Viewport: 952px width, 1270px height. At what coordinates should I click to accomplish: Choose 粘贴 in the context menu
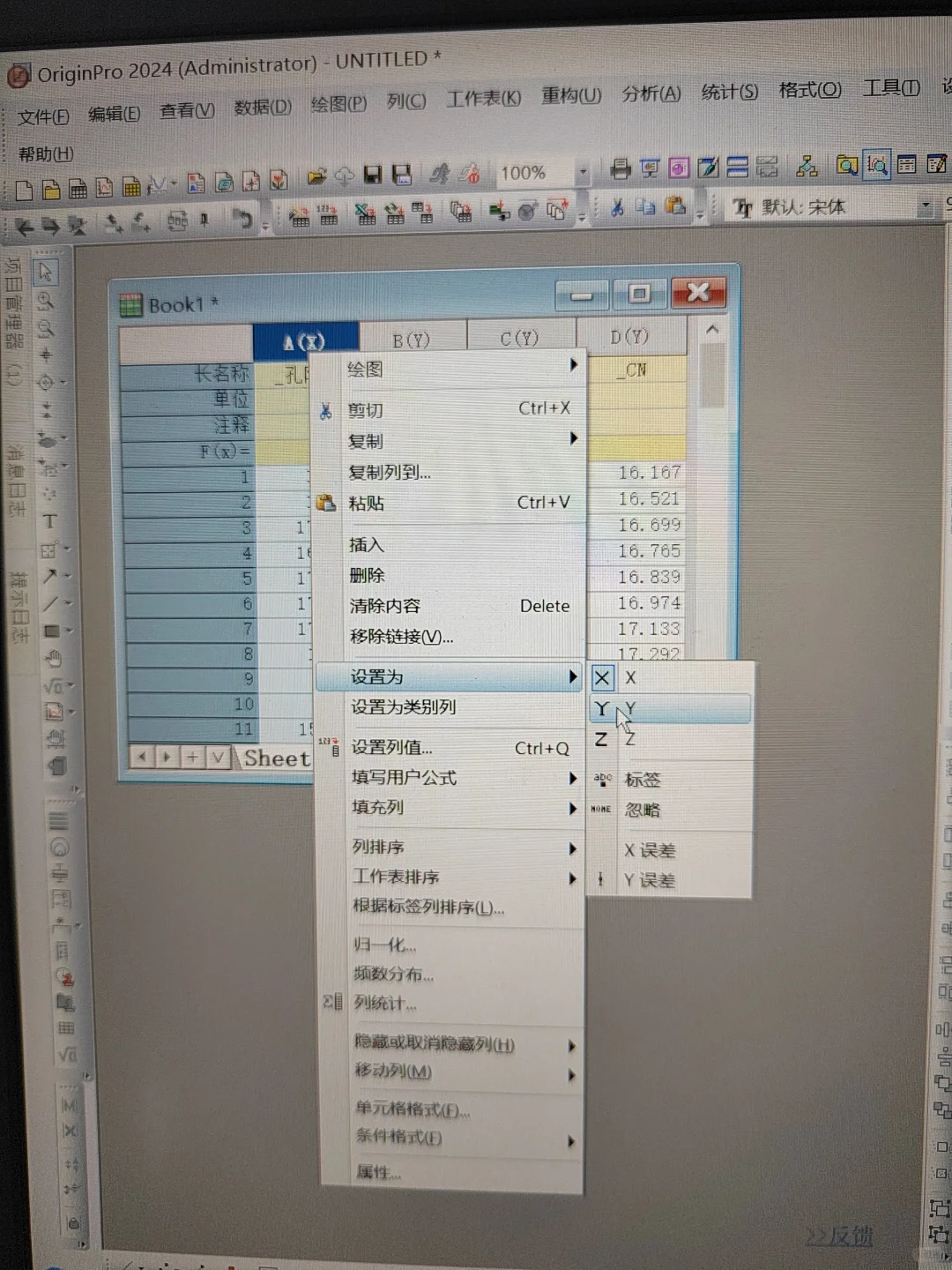(450, 503)
